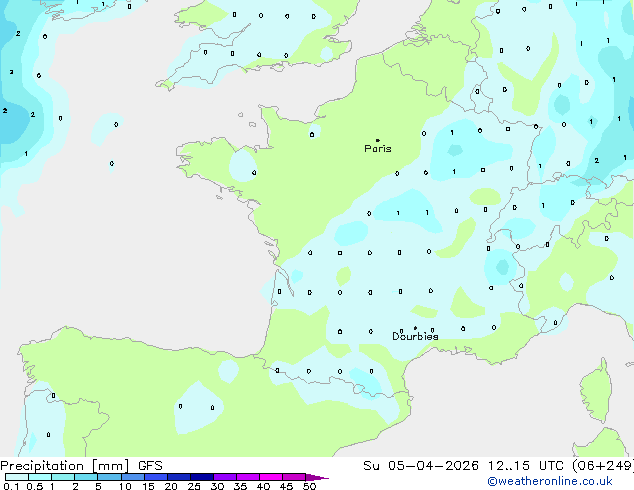Click the legend value '45'
The image size is (634, 490).
(286, 486)
